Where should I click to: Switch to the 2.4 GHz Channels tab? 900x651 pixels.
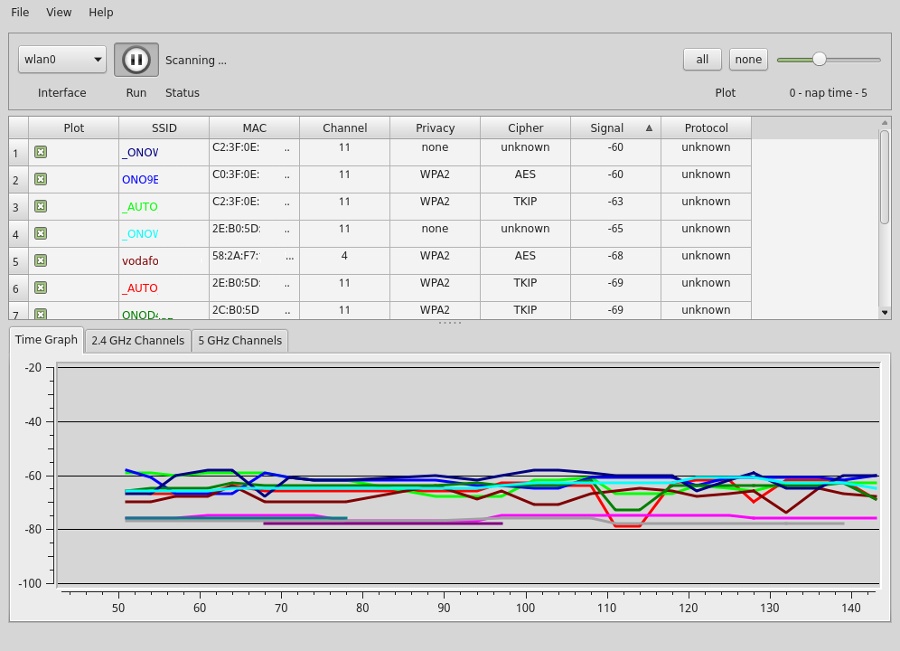[138, 340]
